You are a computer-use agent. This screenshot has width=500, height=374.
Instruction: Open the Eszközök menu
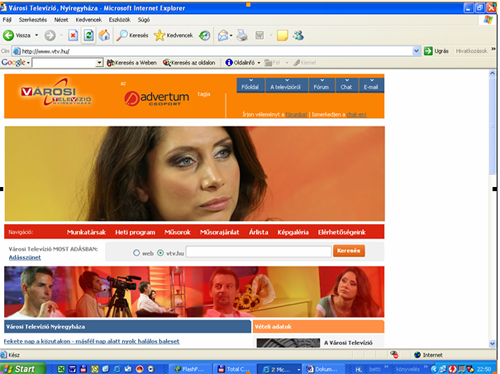click(x=119, y=20)
